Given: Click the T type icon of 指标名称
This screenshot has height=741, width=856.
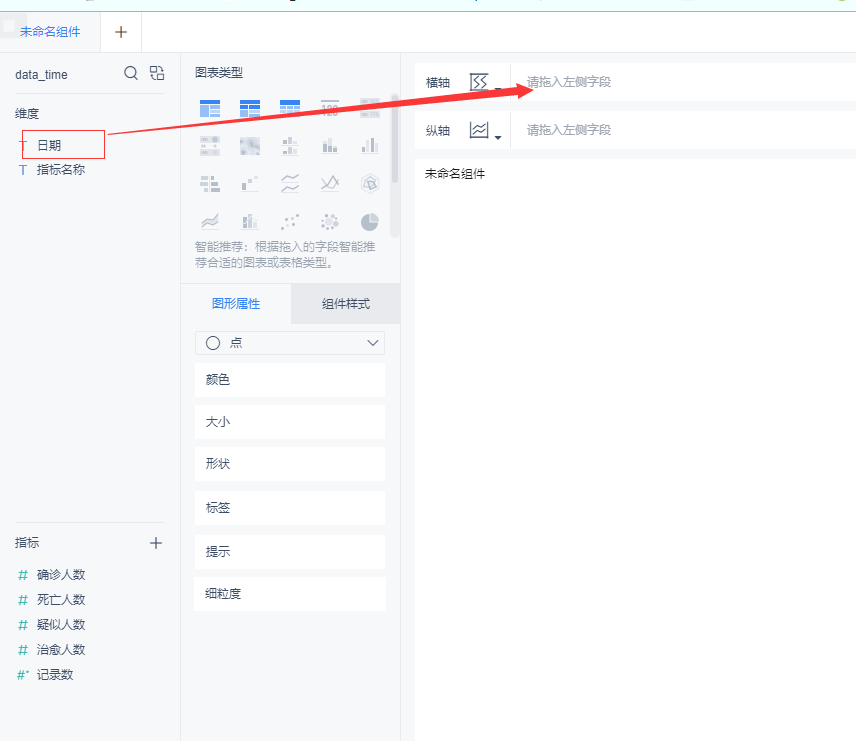Looking at the screenshot, I should (x=23, y=170).
